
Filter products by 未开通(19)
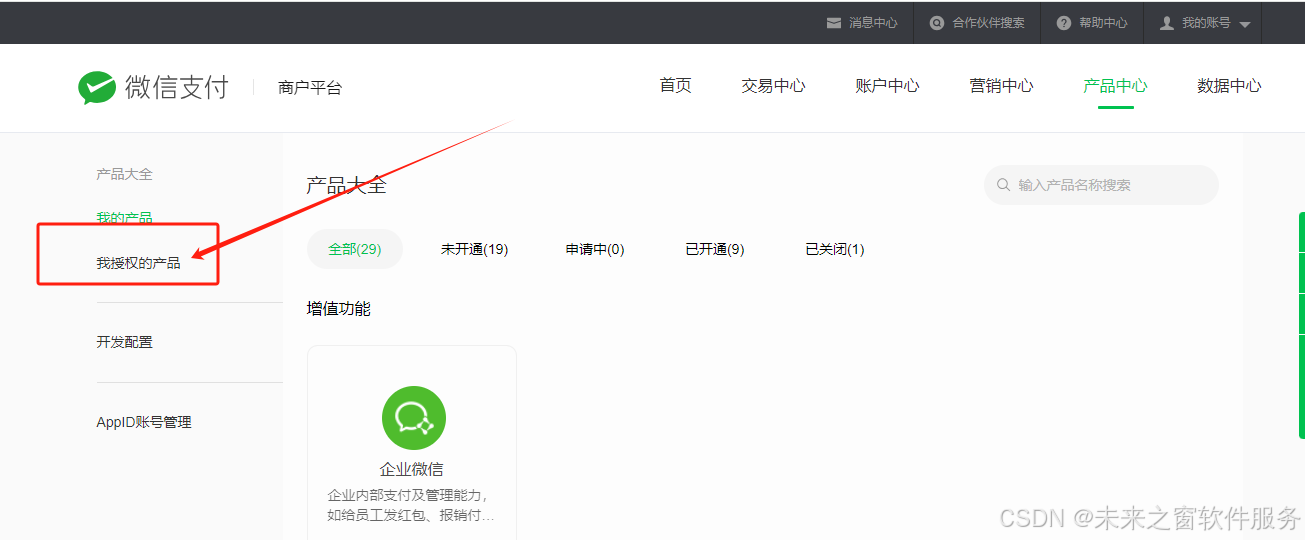tap(474, 249)
